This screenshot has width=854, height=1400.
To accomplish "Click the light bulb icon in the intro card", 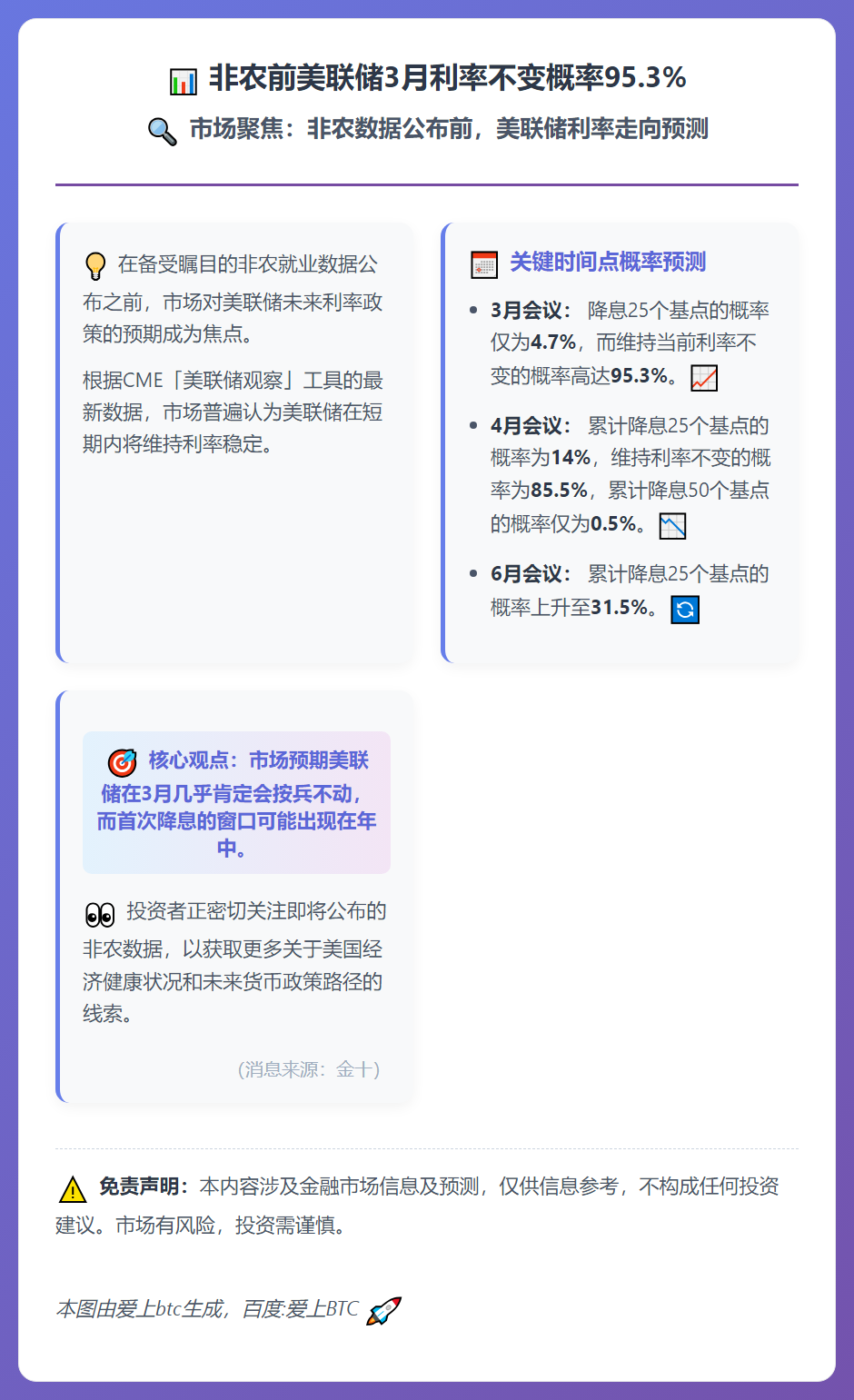I will [x=95, y=266].
